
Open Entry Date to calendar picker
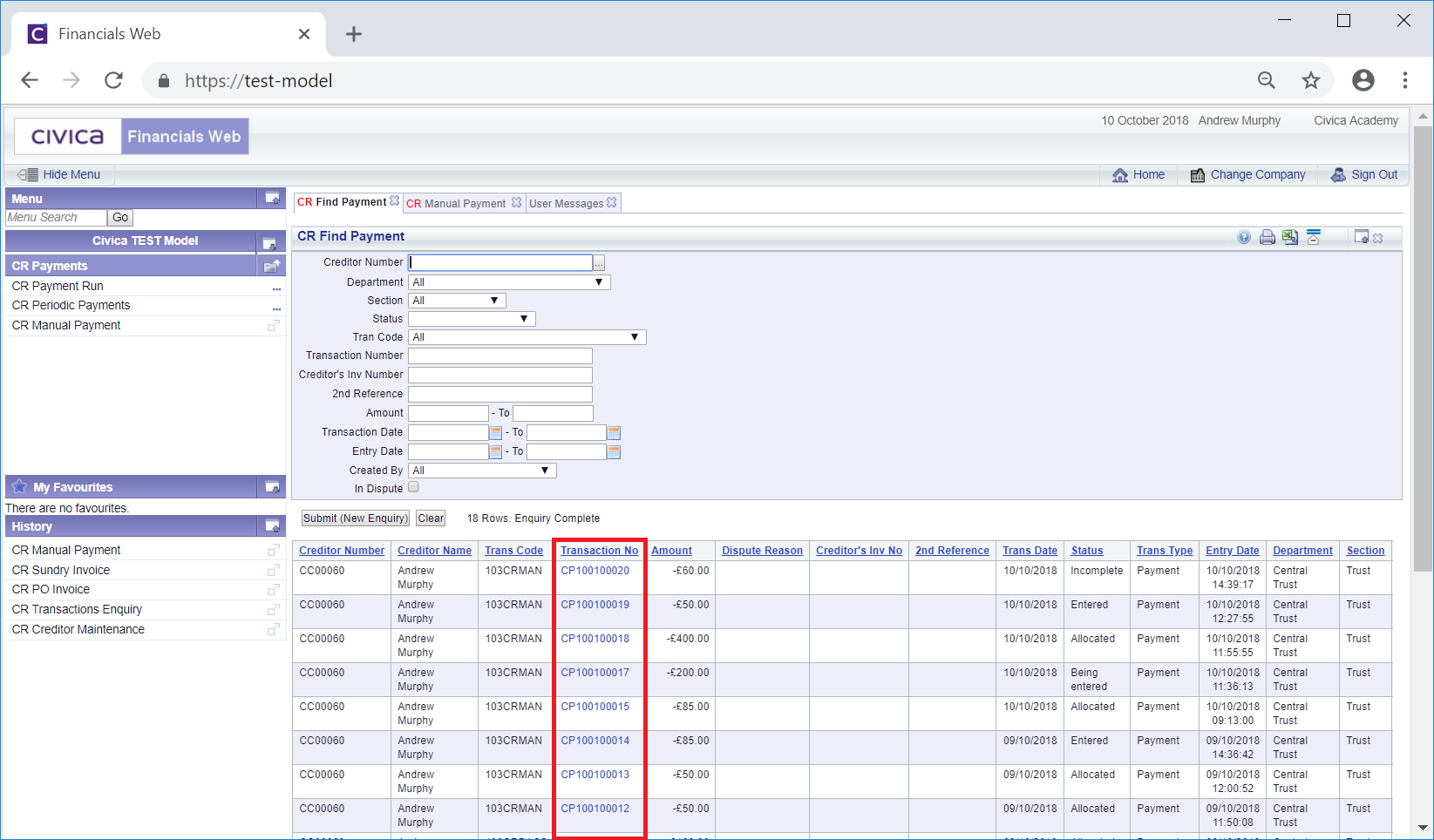pos(614,452)
